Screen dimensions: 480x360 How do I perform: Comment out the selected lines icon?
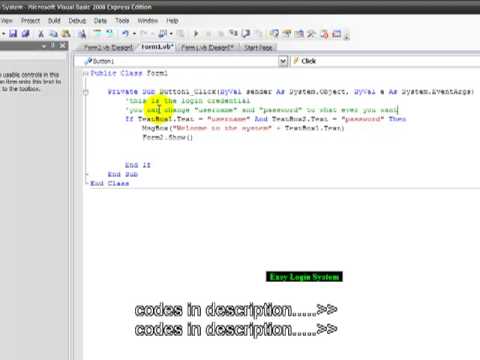pos(97,34)
